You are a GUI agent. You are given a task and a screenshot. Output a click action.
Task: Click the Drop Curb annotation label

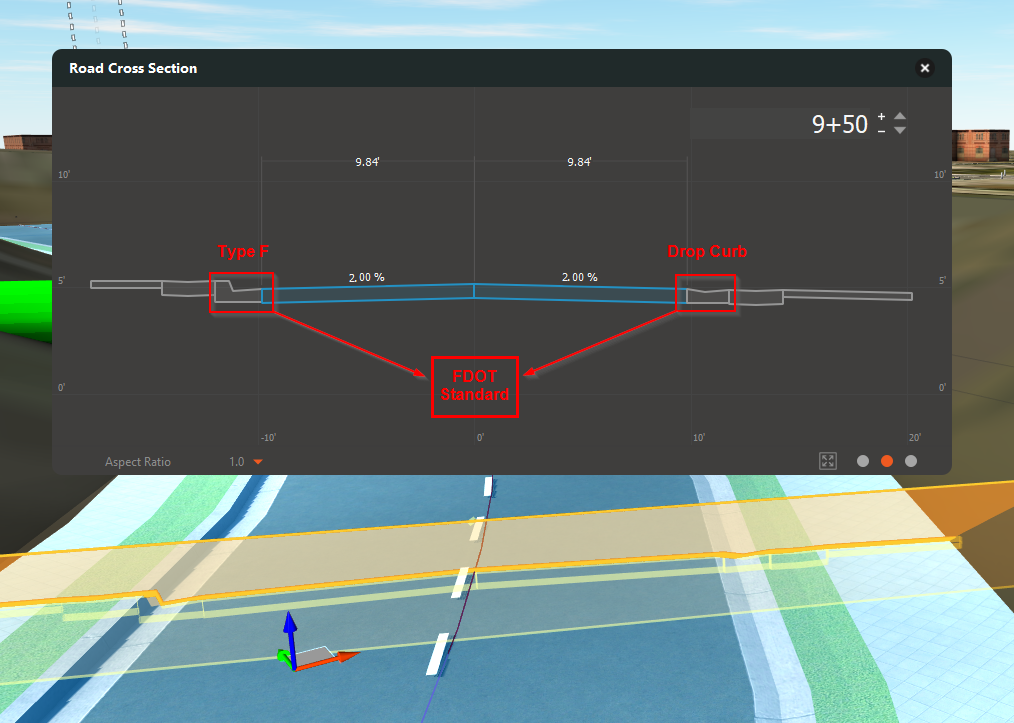coord(707,252)
